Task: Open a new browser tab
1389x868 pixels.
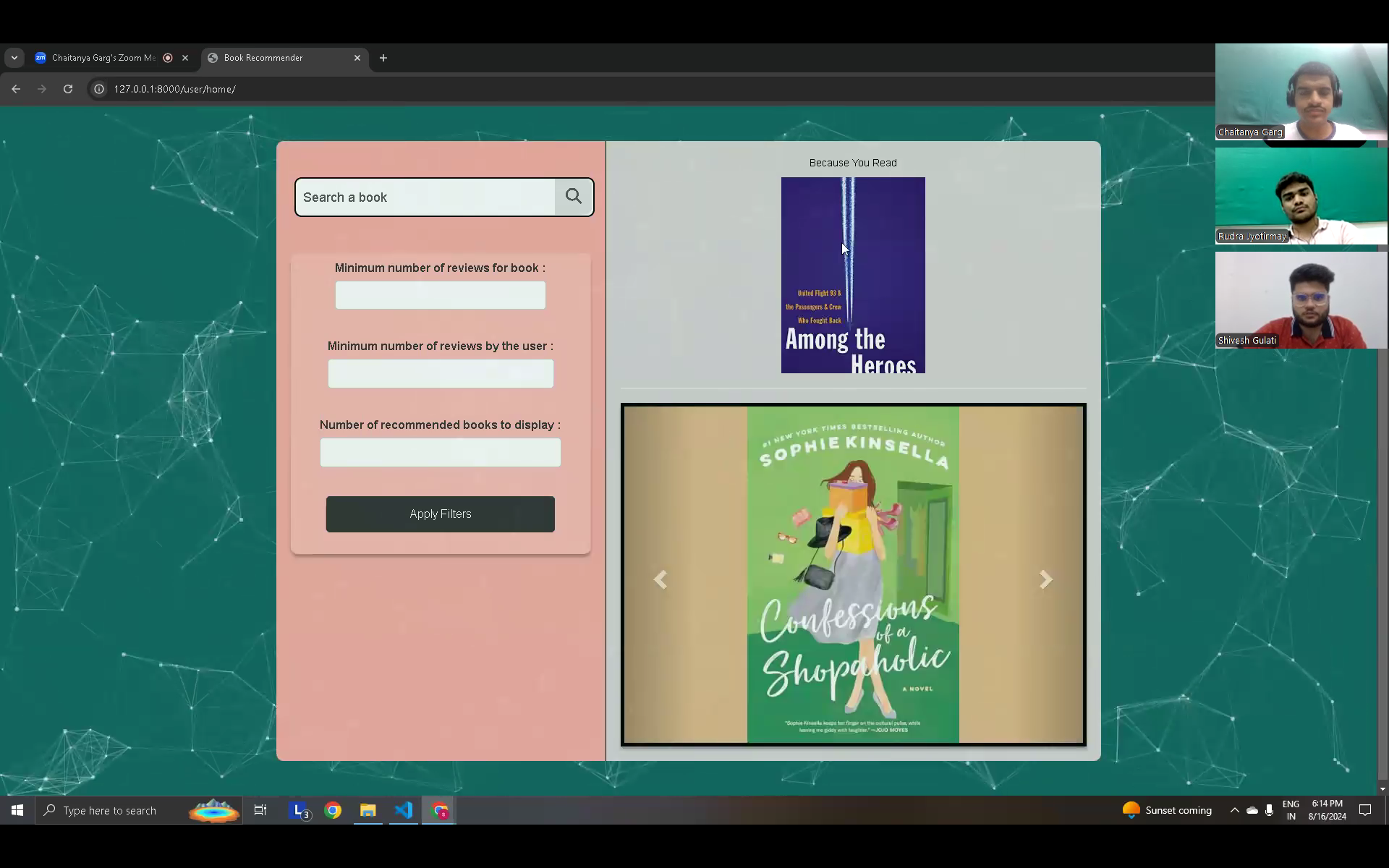Action: coord(383,58)
